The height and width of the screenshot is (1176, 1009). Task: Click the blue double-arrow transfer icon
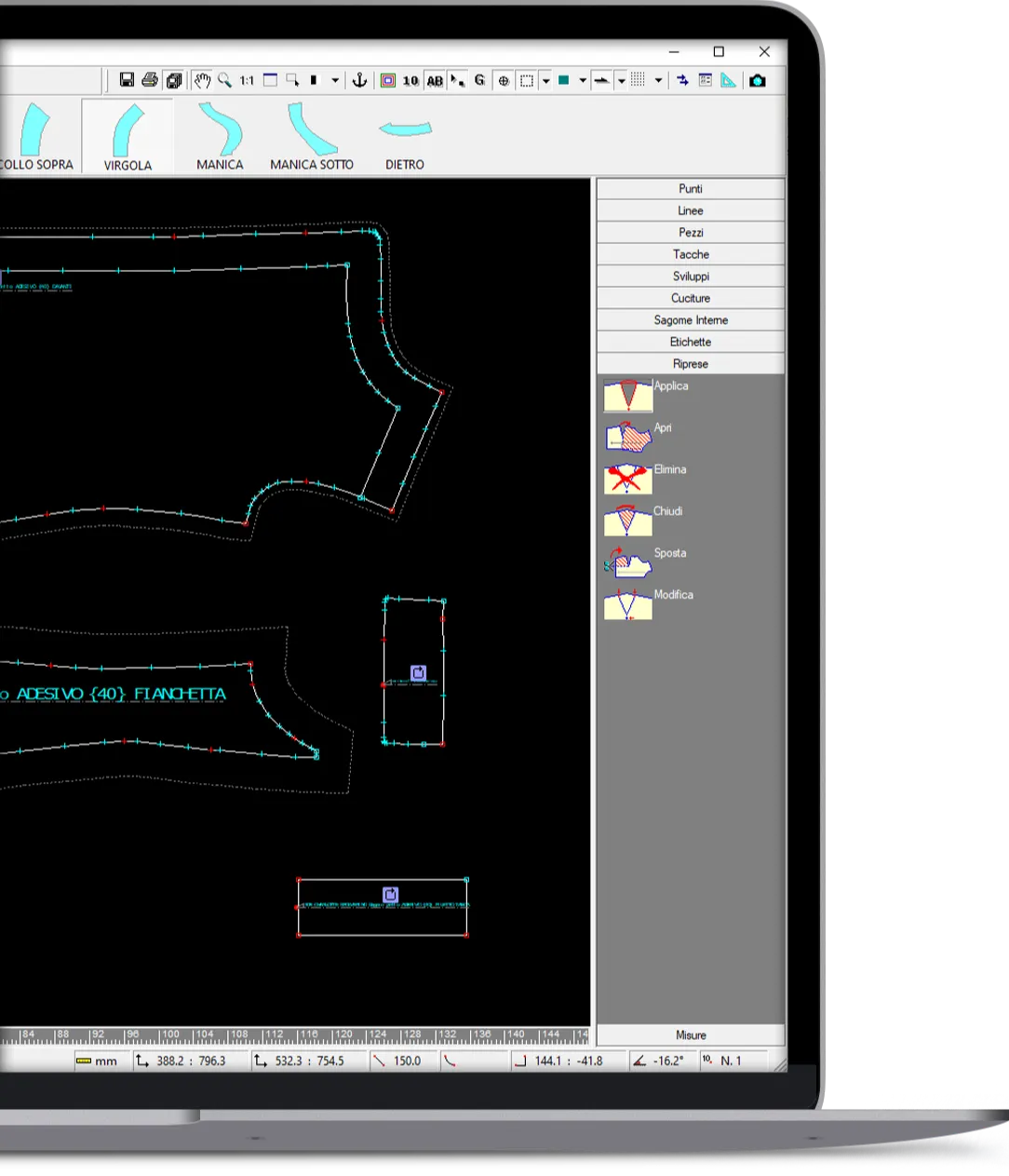pyautogui.click(x=682, y=80)
